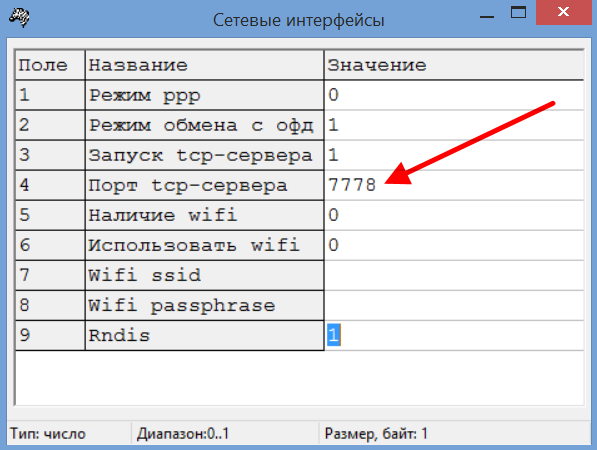The width and height of the screenshot is (597, 450).
Task: Select the Запуск tcp-сервера value cell
Action: click(x=454, y=155)
